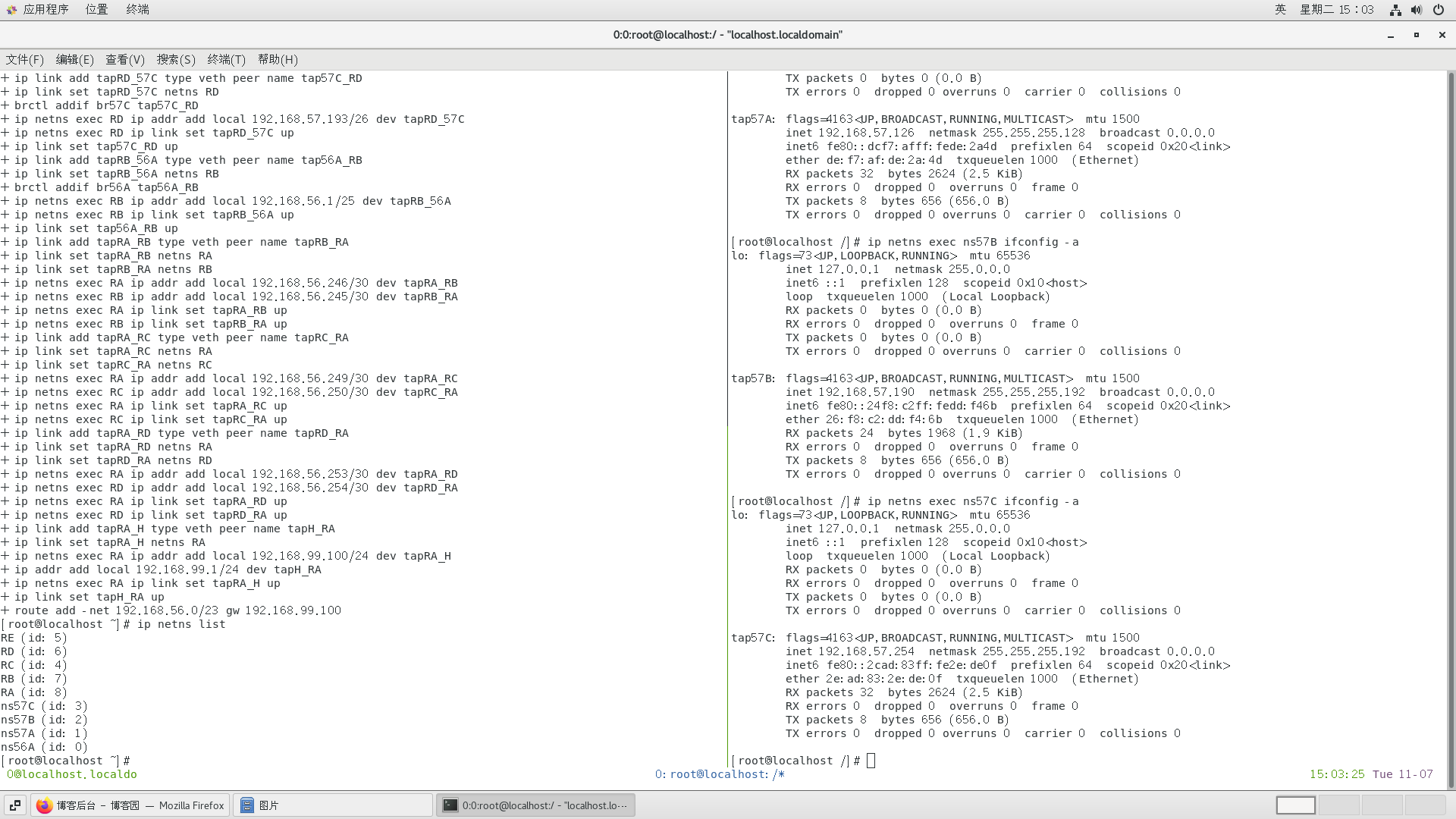Switch to Mozilla Firefox 博客后台 taskbar item
1456x819 pixels.
coord(130,805)
